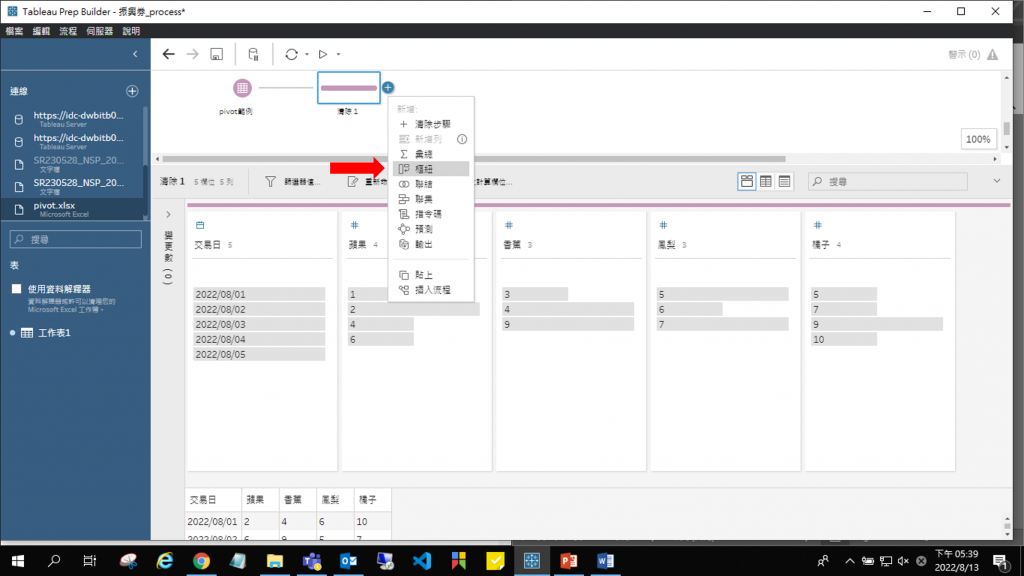Open PowerPoint from the taskbar
This screenshot has height=576, width=1024.
[x=569, y=561]
